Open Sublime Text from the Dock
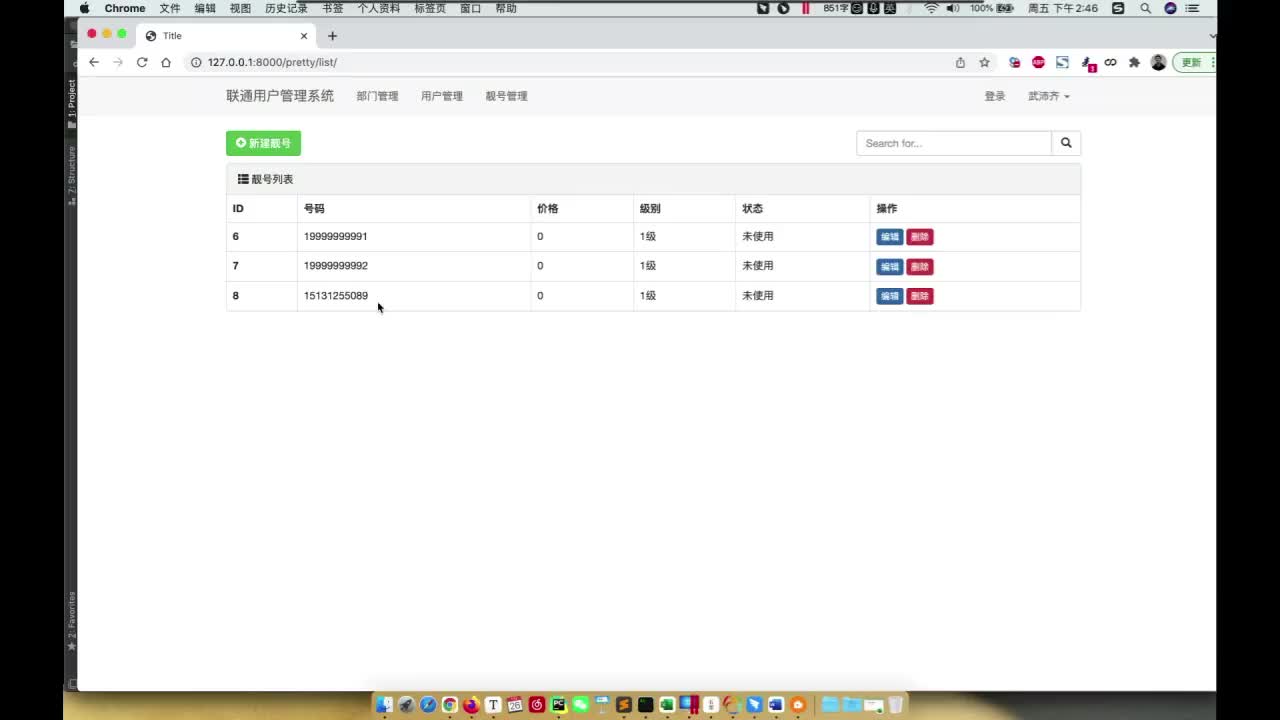 [624, 705]
